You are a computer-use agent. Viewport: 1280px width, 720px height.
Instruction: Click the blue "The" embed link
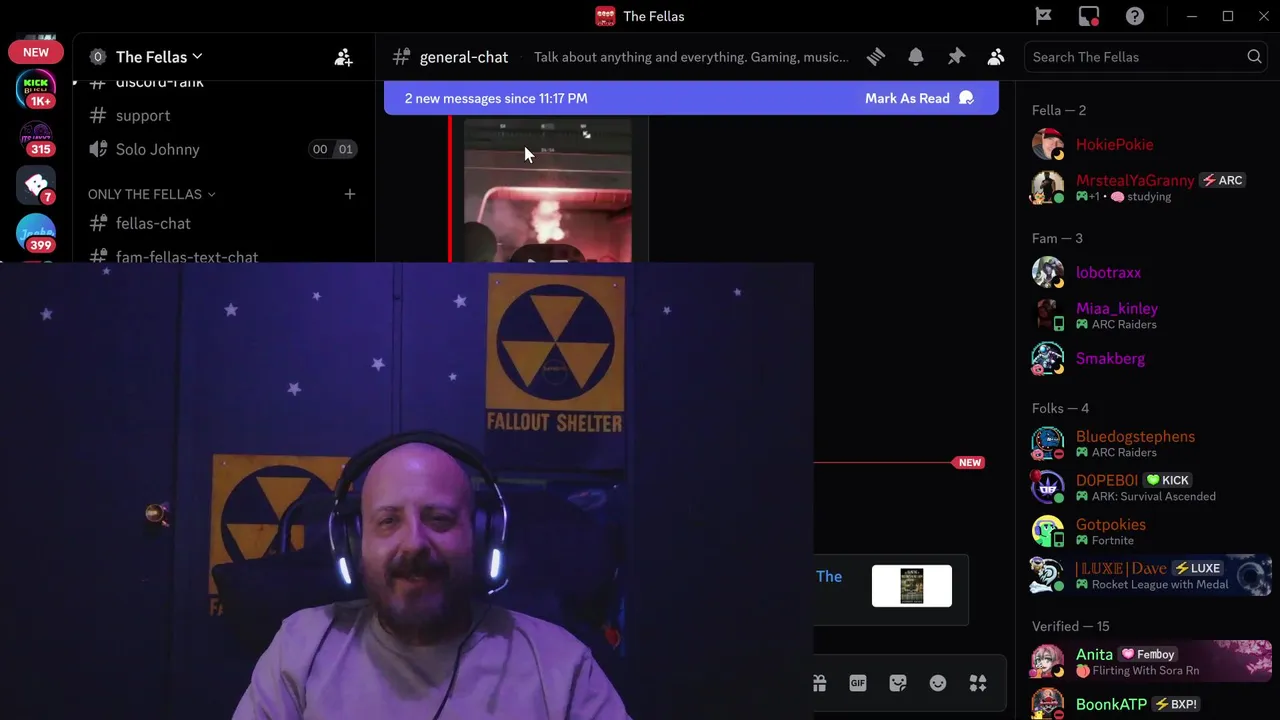click(x=829, y=576)
